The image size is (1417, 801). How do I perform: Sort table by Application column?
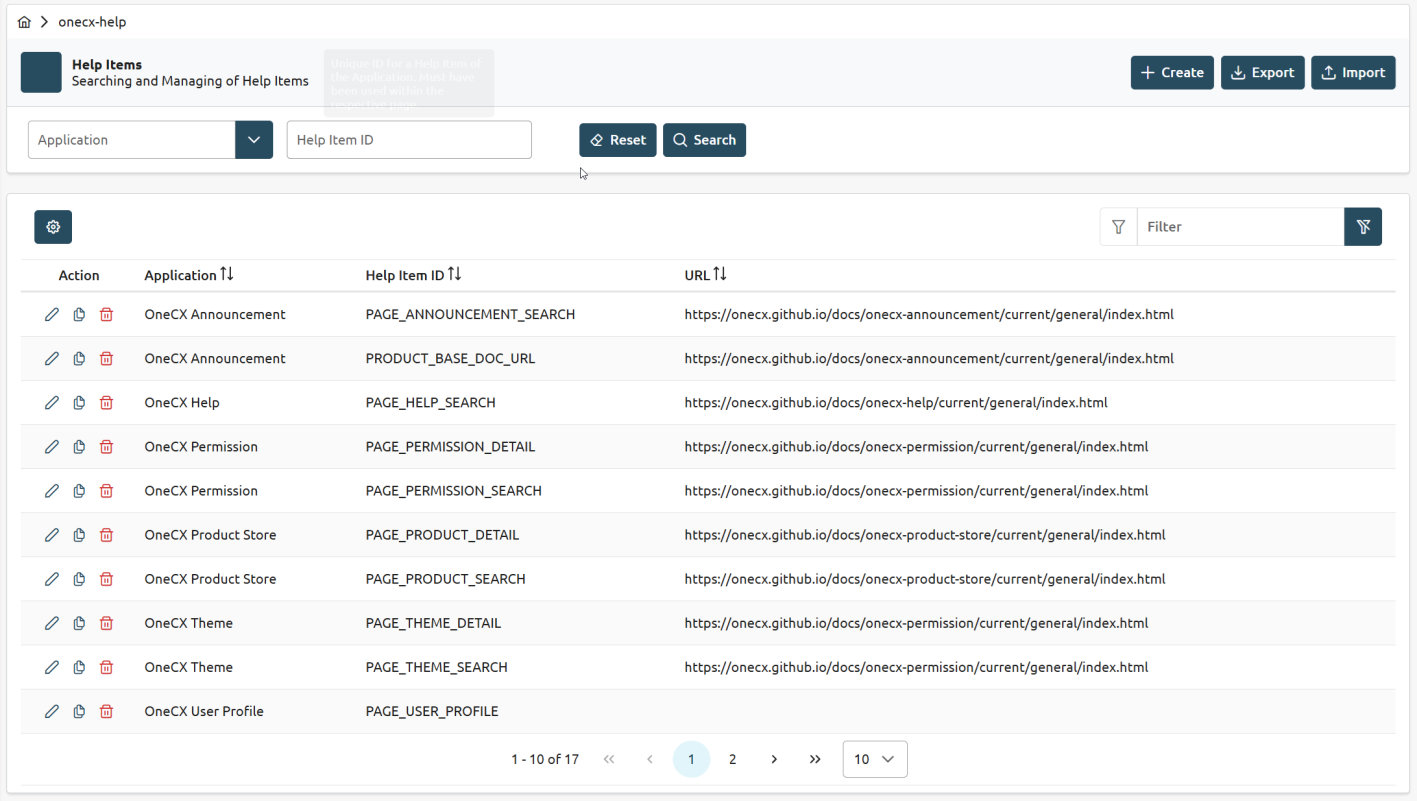pyautogui.click(x=227, y=275)
